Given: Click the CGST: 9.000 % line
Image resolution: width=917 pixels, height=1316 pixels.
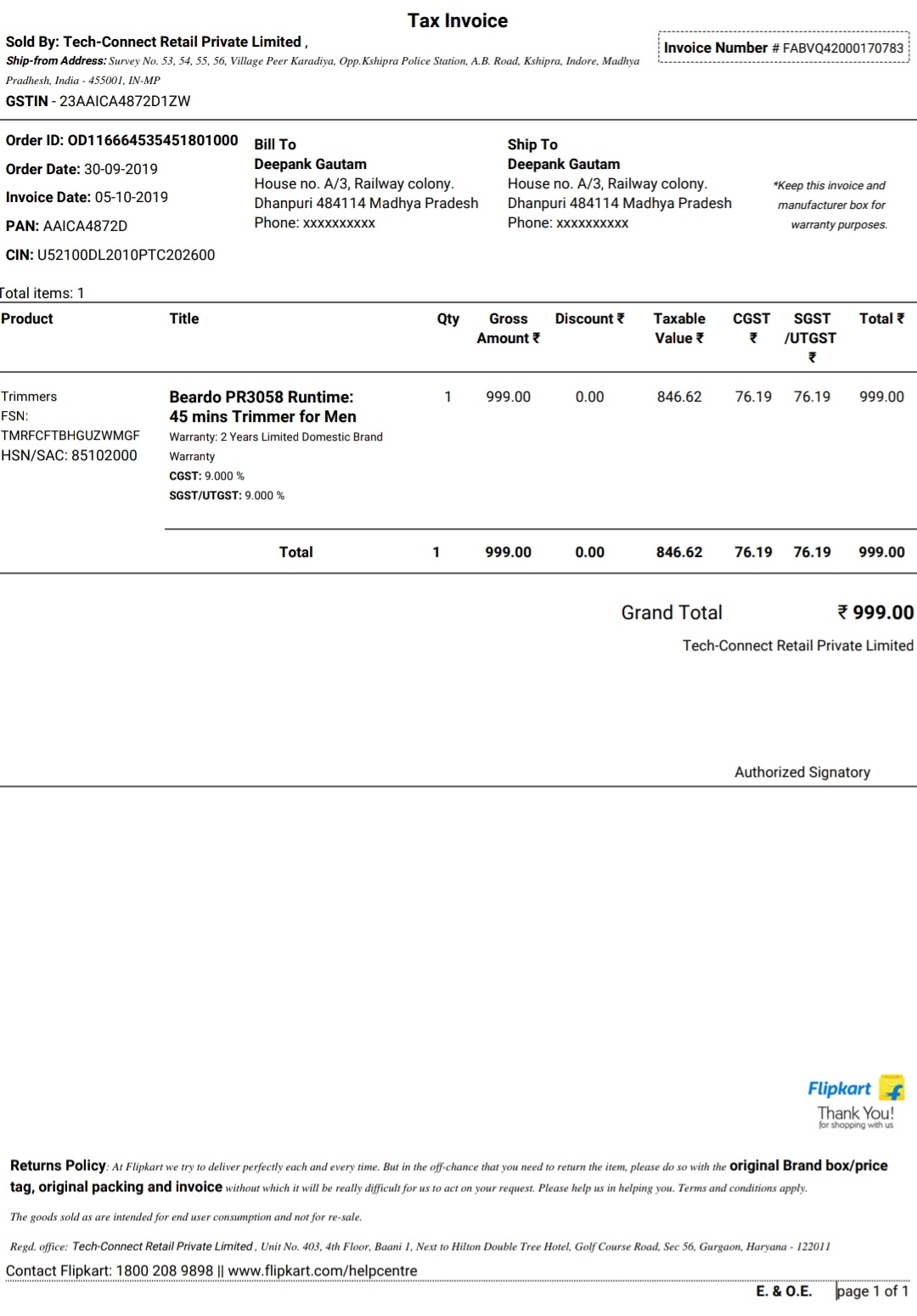Looking at the screenshot, I should pos(206,476).
